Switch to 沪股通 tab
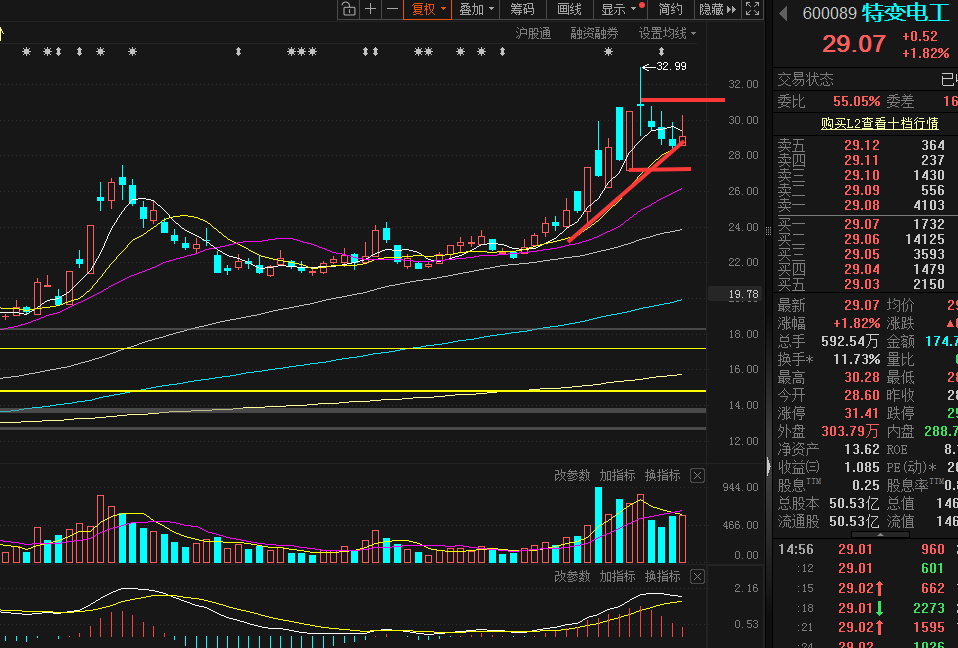The image size is (958, 648). point(533,33)
